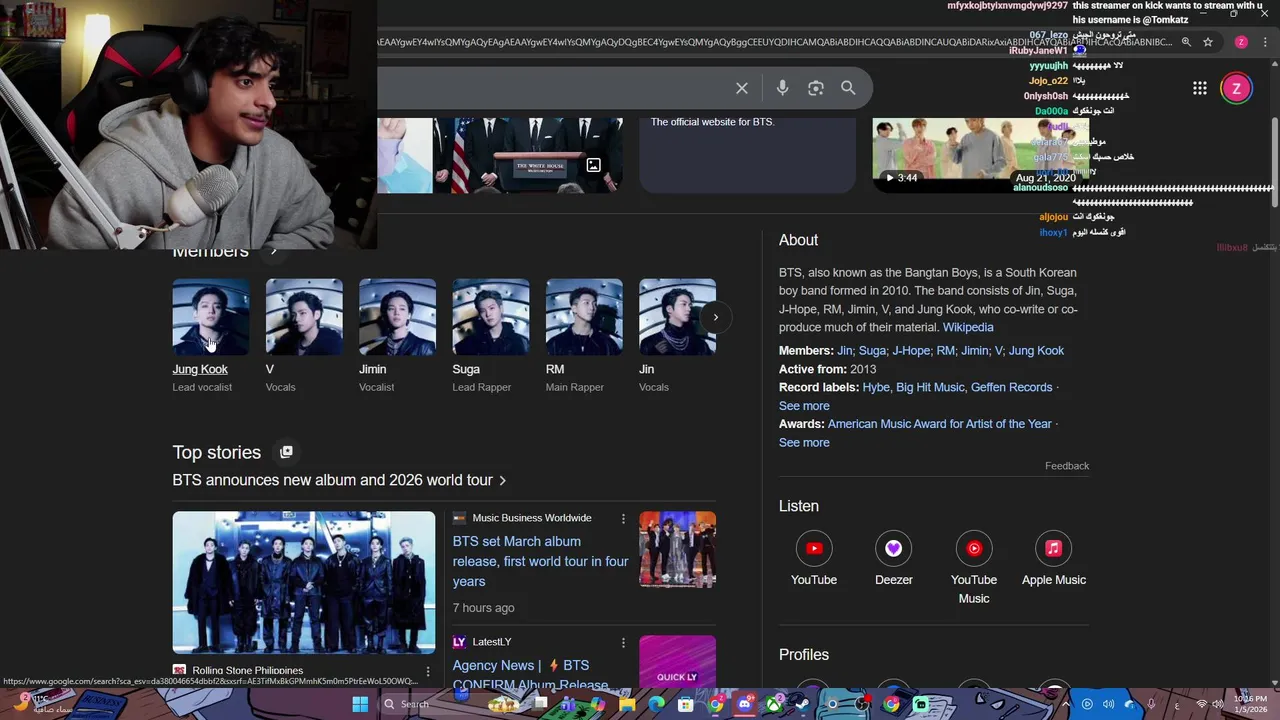Open the Jung Kook link in About Members
The height and width of the screenshot is (720, 1280).
[x=1036, y=351]
